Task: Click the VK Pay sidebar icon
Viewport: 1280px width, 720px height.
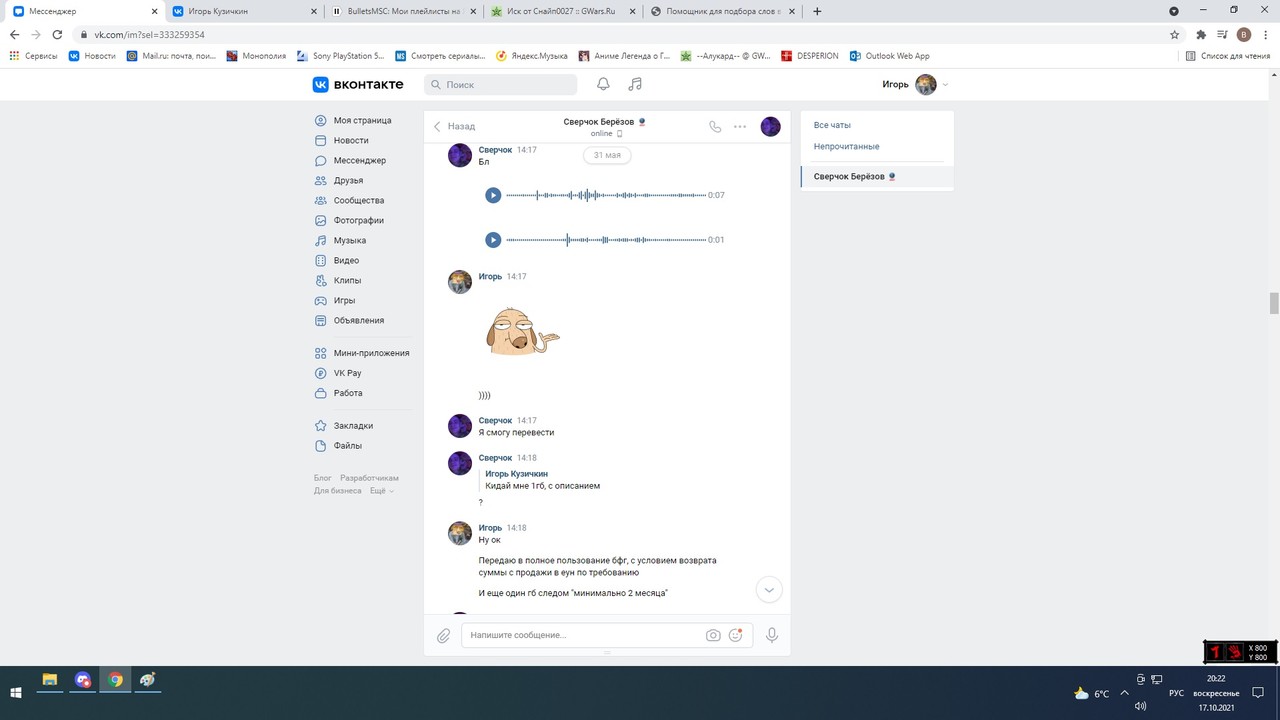Action: pyautogui.click(x=321, y=373)
